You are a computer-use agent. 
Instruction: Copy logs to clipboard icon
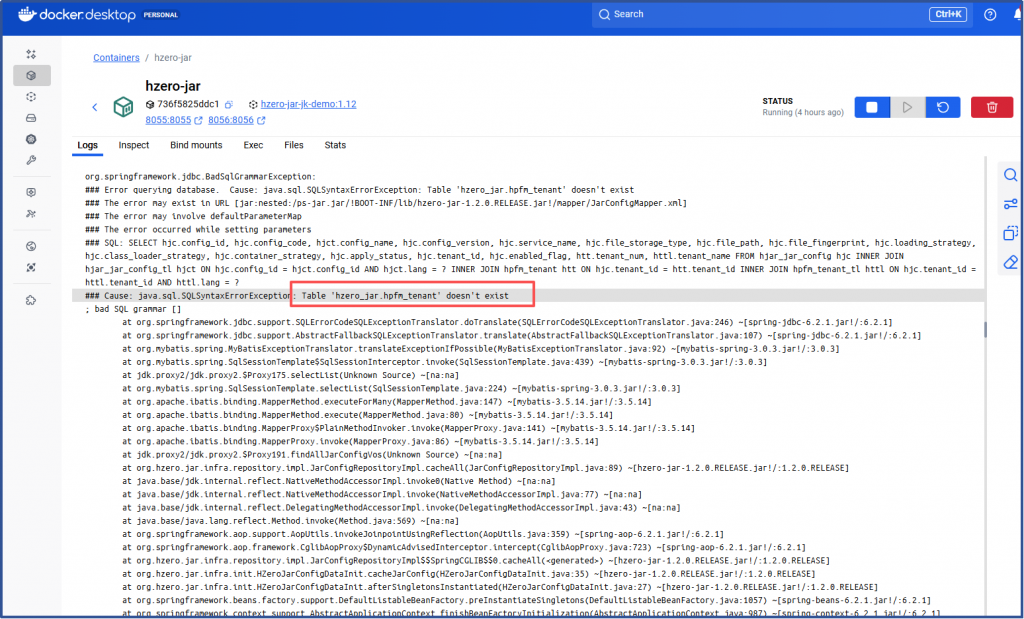click(1010, 233)
